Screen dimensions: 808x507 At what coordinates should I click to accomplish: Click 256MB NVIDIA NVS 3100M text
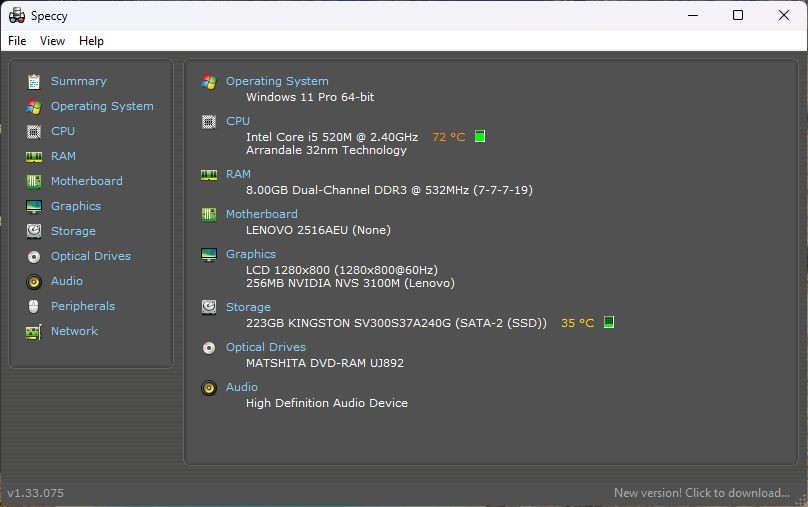click(x=350, y=283)
